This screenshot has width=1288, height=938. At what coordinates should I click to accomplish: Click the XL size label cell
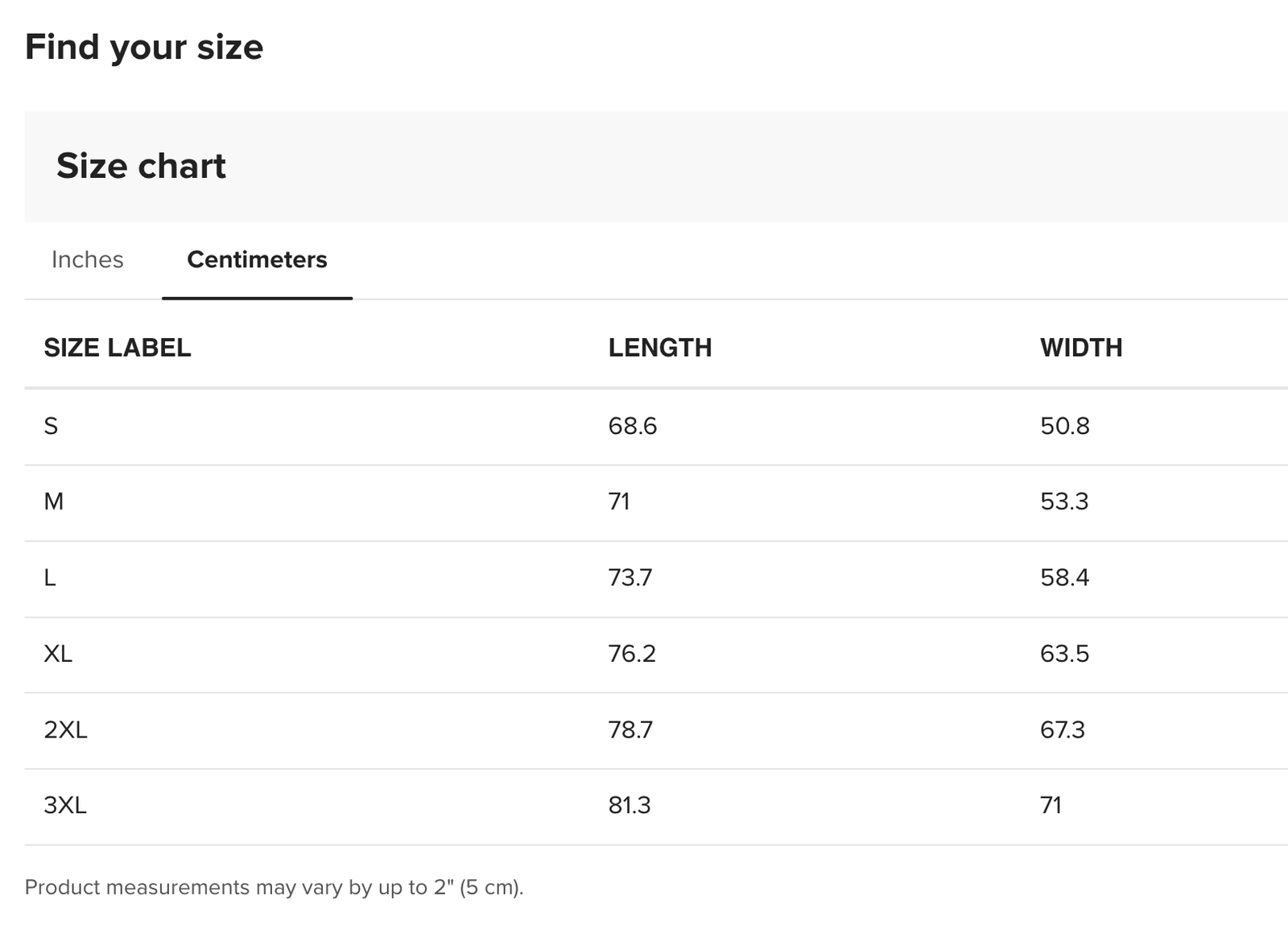58,653
